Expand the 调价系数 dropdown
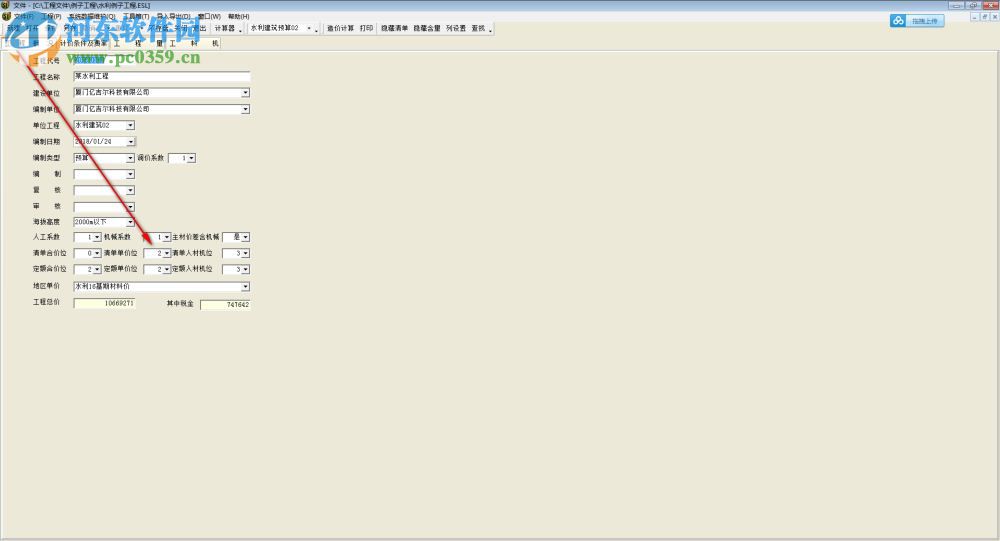1000x541 pixels. [x=191, y=158]
